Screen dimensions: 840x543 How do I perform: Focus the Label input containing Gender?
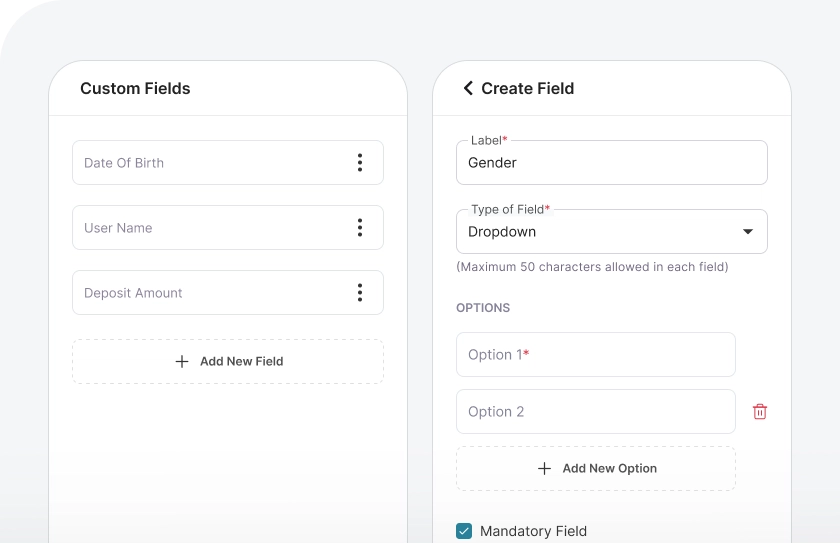(x=611, y=163)
